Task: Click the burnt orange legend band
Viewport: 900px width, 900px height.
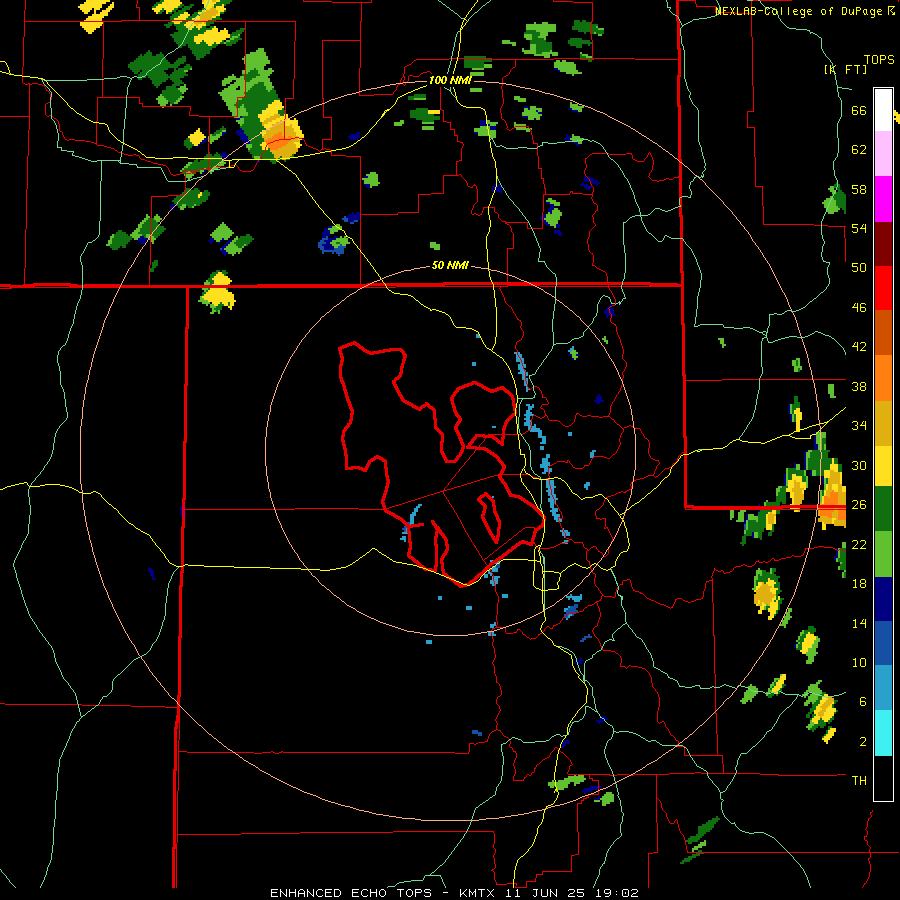Action: [883, 332]
